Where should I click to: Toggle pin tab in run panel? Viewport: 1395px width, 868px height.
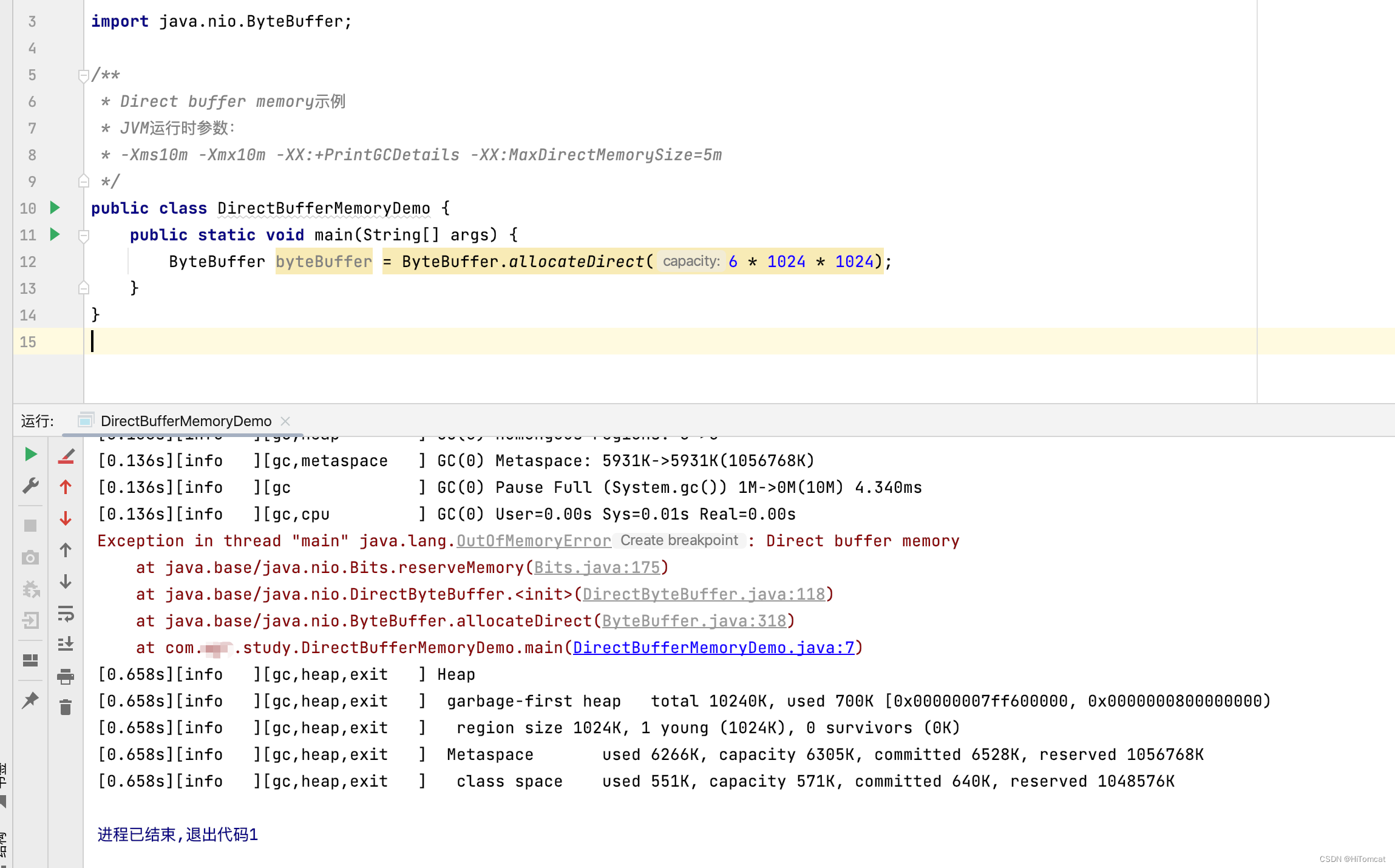click(x=30, y=700)
